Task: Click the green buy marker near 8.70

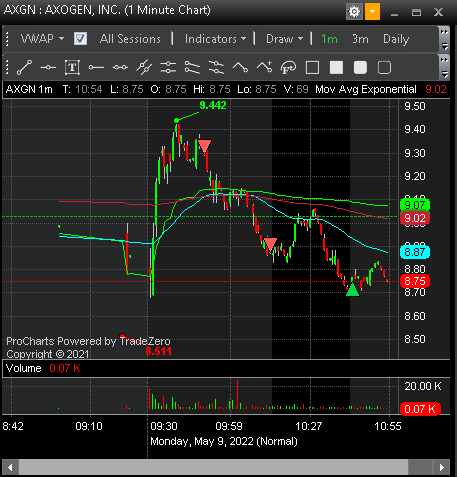Action: [x=352, y=289]
